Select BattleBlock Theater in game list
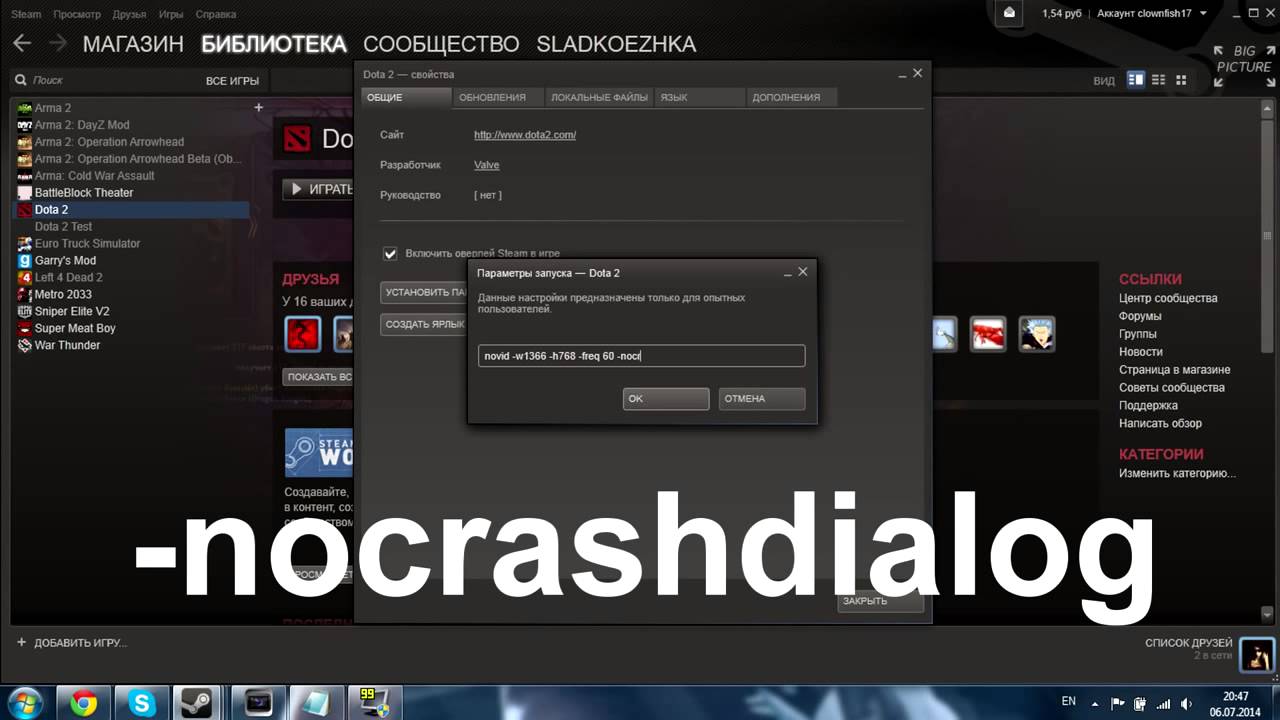This screenshot has height=720, width=1280. click(84, 192)
